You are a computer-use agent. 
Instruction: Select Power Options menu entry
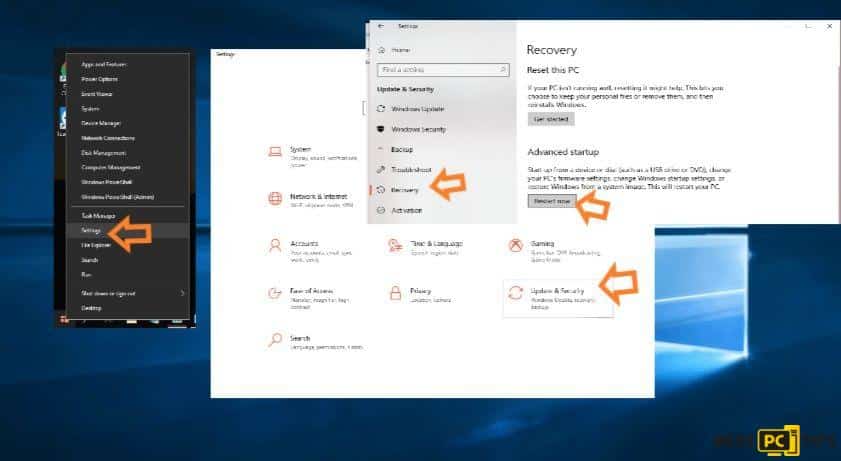click(x=99, y=79)
